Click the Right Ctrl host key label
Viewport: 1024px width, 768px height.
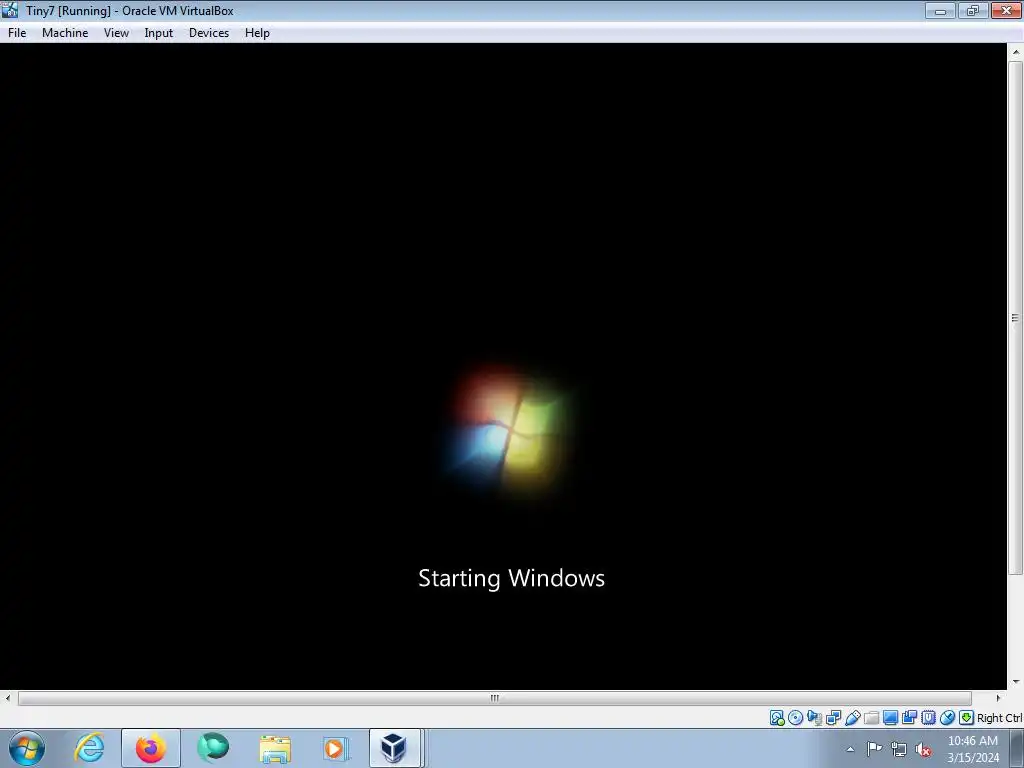click(x=999, y=718)
